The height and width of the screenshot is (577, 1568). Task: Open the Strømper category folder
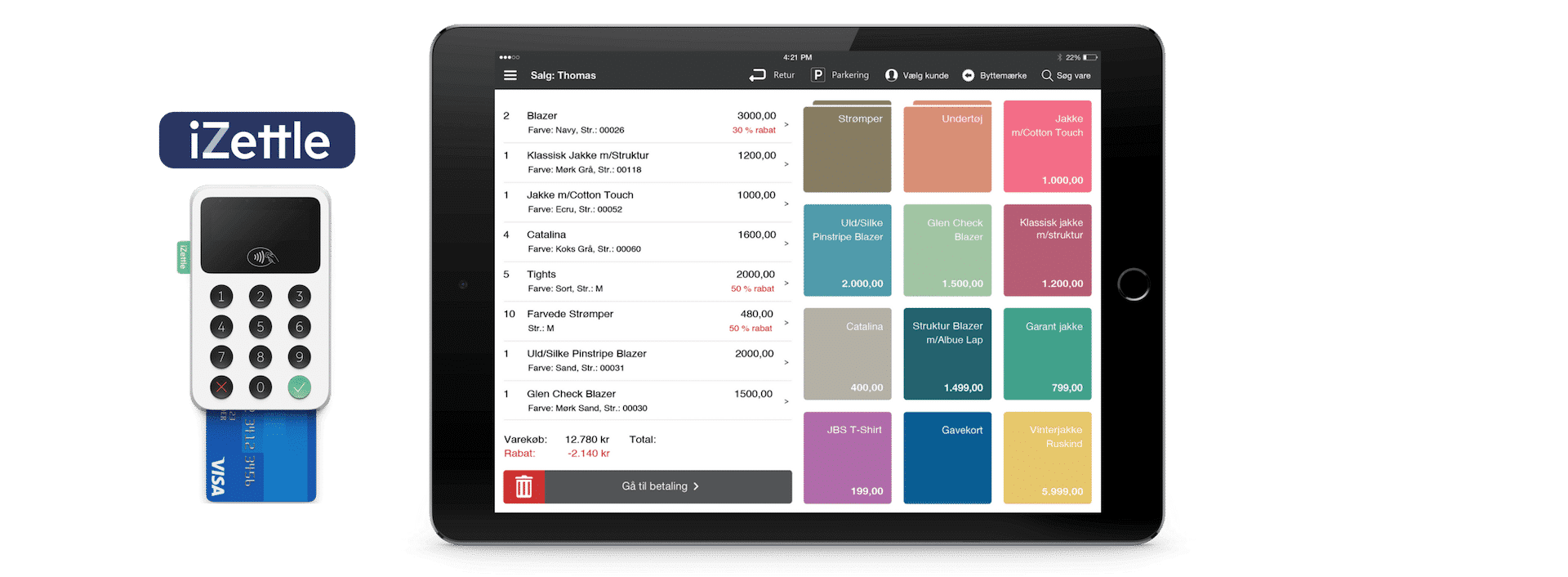(847, 147)
